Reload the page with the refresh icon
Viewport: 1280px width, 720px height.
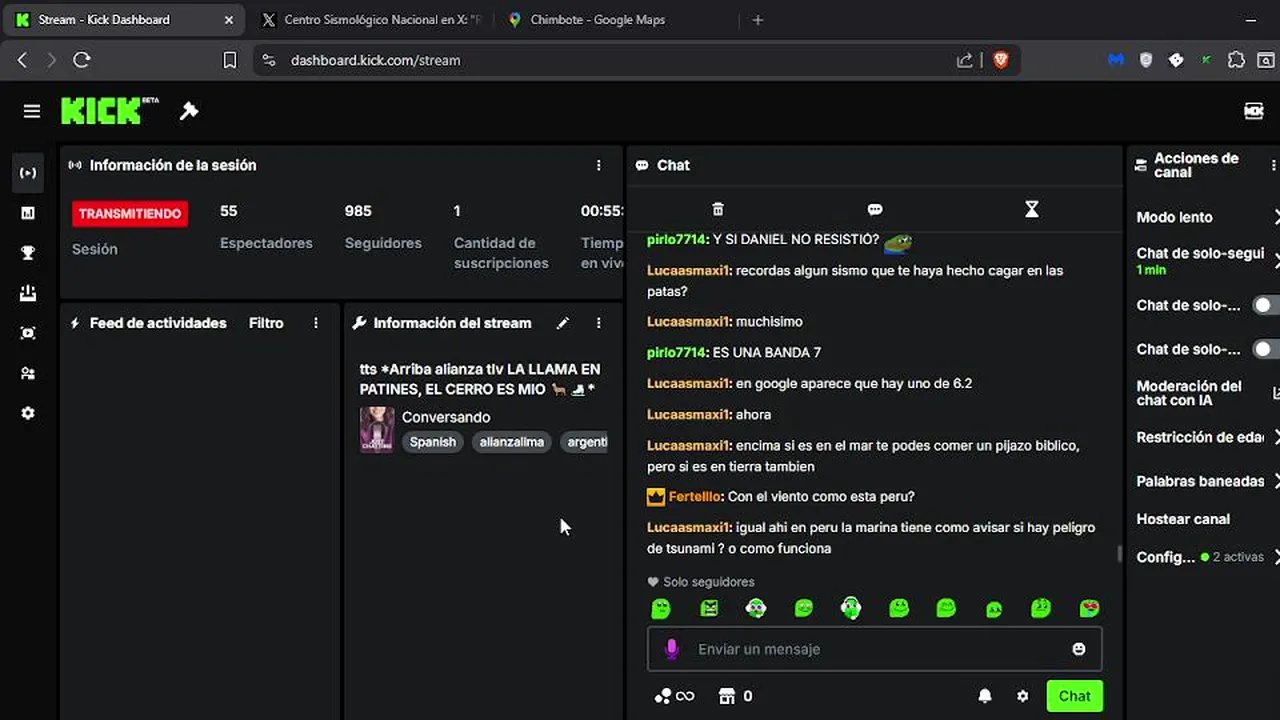click(x=82, y=60)
